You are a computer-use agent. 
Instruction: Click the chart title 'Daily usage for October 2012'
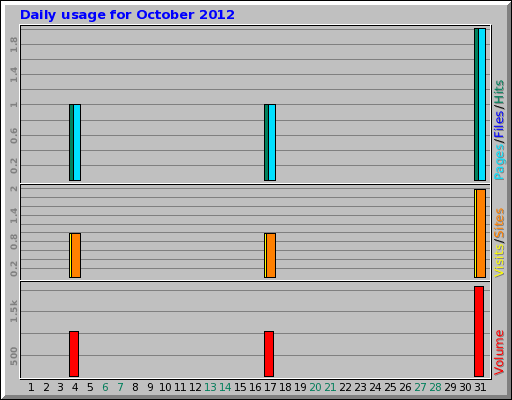127,15
